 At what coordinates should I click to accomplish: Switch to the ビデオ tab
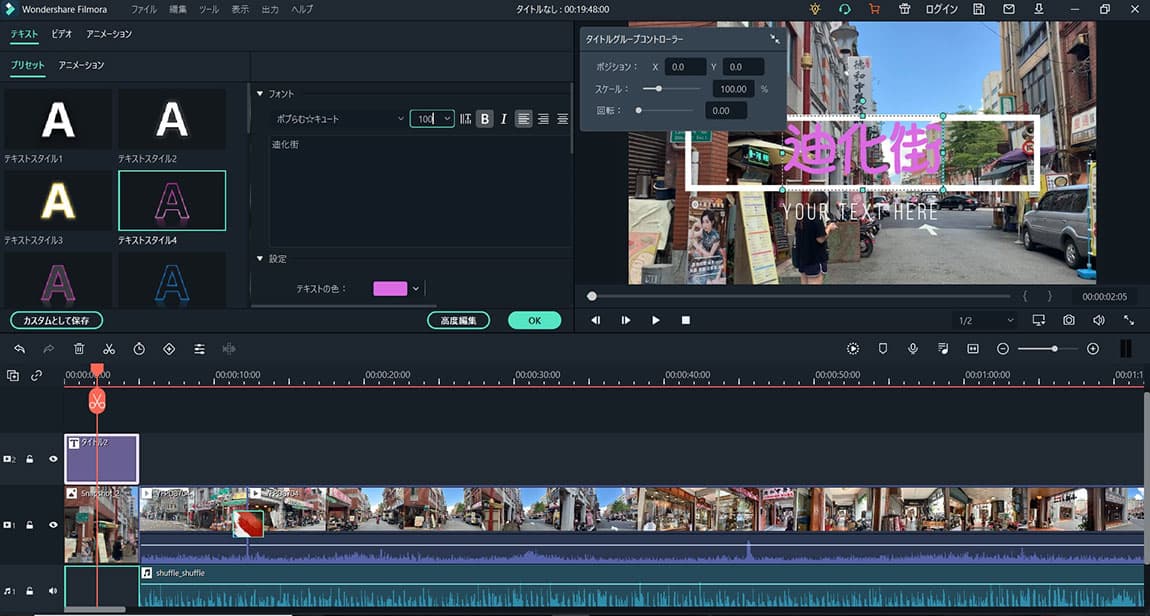(62, 34)
